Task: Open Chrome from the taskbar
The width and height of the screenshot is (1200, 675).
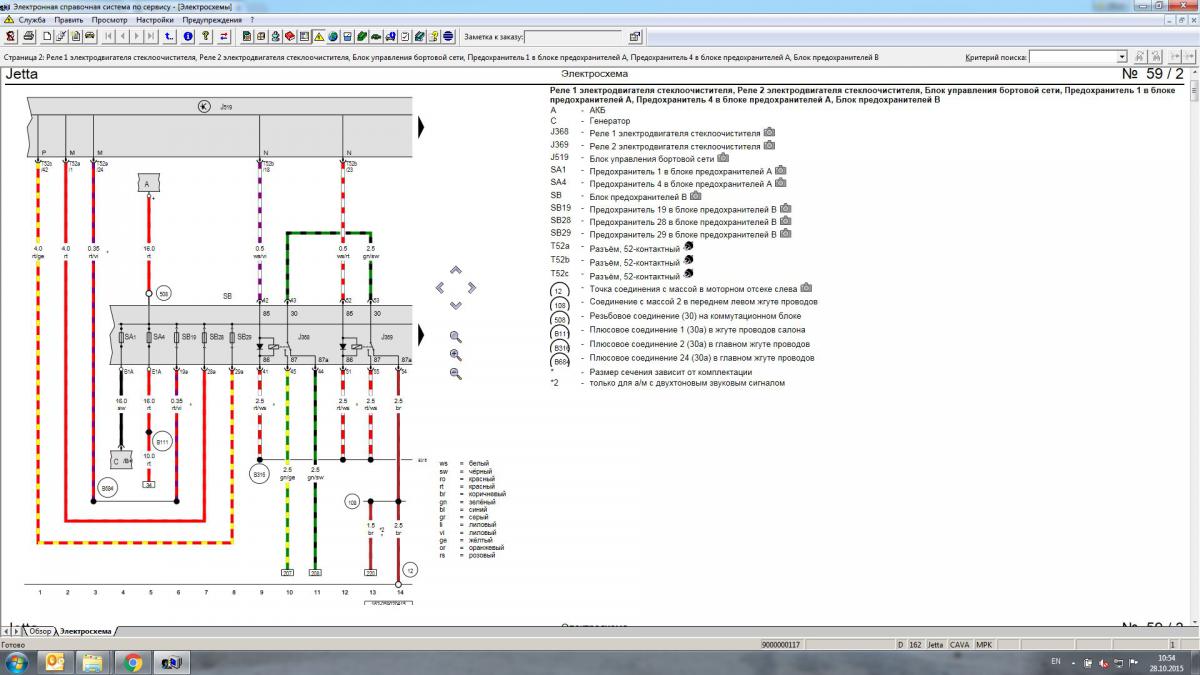Action: click(132, 662)
